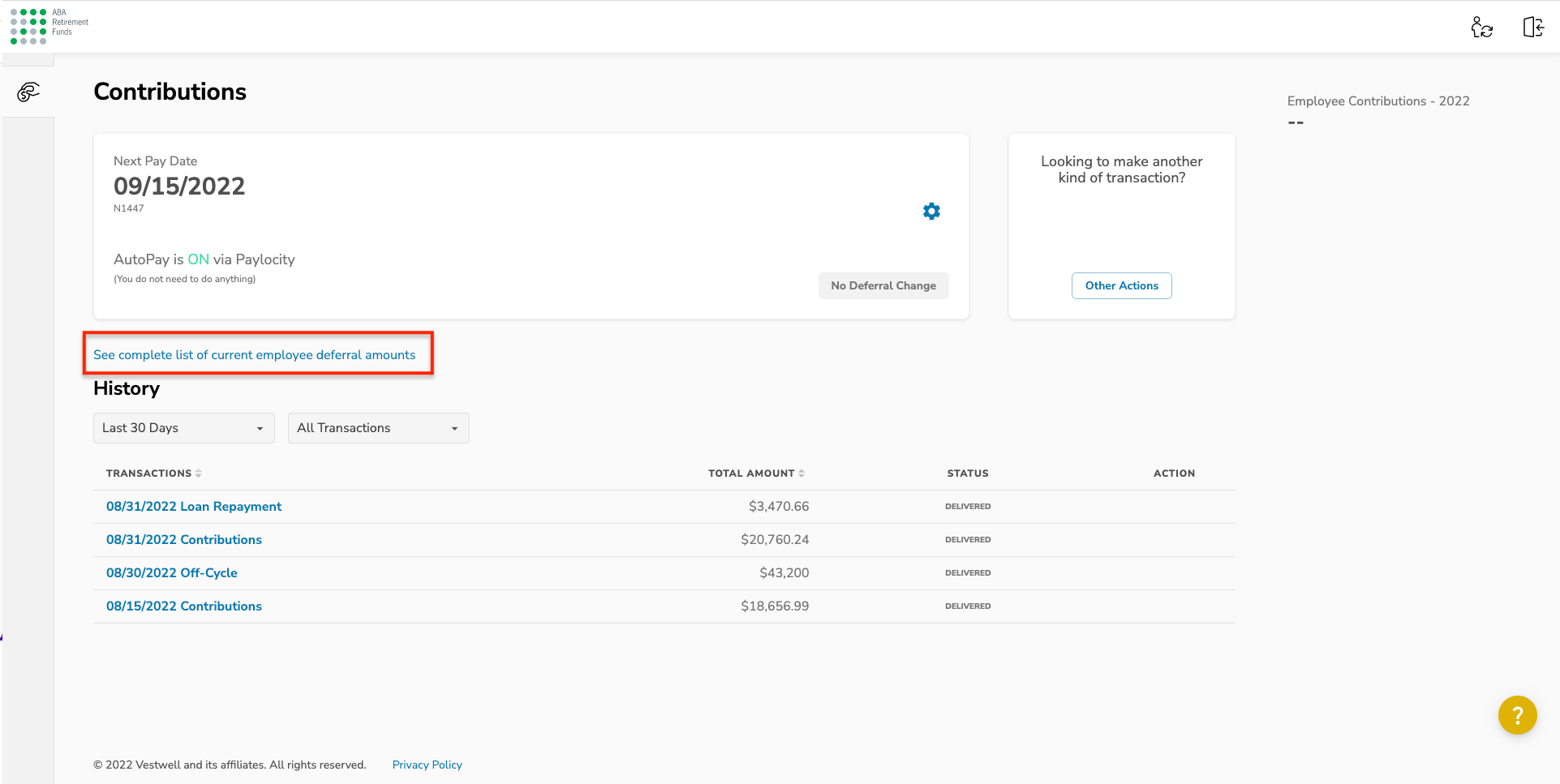Click 'Looking to make another kind of transaction?' text

pos(1122,169)
